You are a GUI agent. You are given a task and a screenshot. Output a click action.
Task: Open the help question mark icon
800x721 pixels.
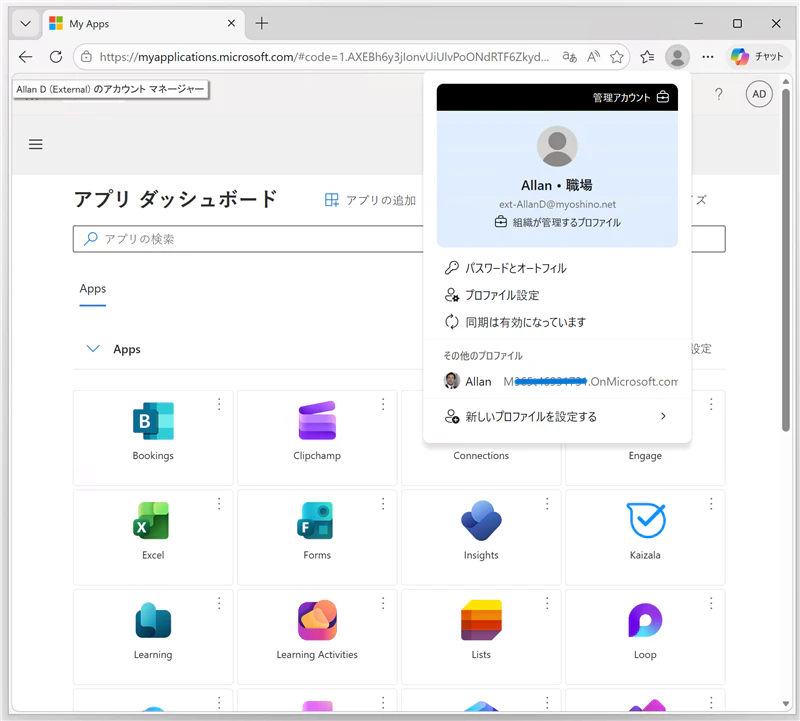click(x=718, y=94)
